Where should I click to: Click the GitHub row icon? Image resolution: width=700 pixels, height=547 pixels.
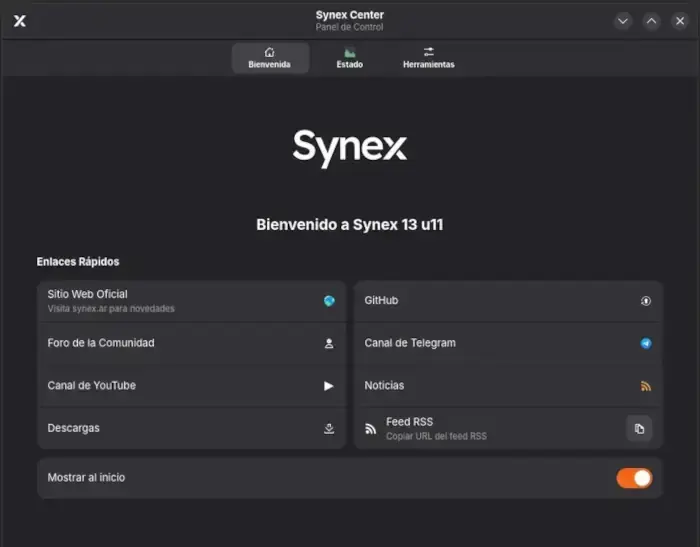[646, 301]
